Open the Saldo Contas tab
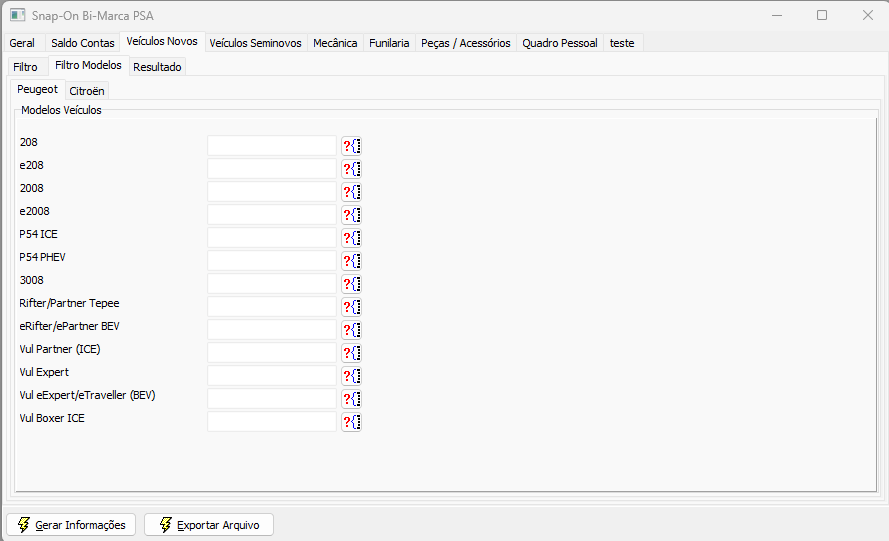 pos(83,43)
